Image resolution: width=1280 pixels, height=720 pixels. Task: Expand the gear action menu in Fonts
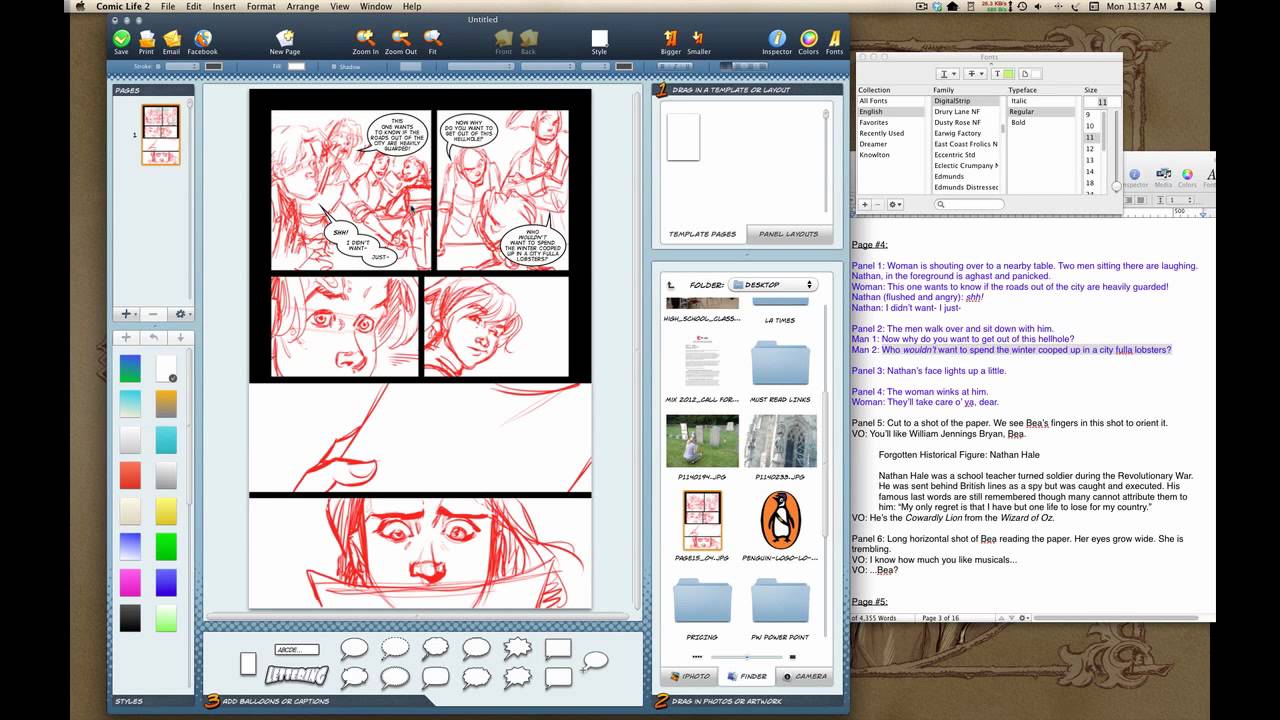tap(894, 205)
